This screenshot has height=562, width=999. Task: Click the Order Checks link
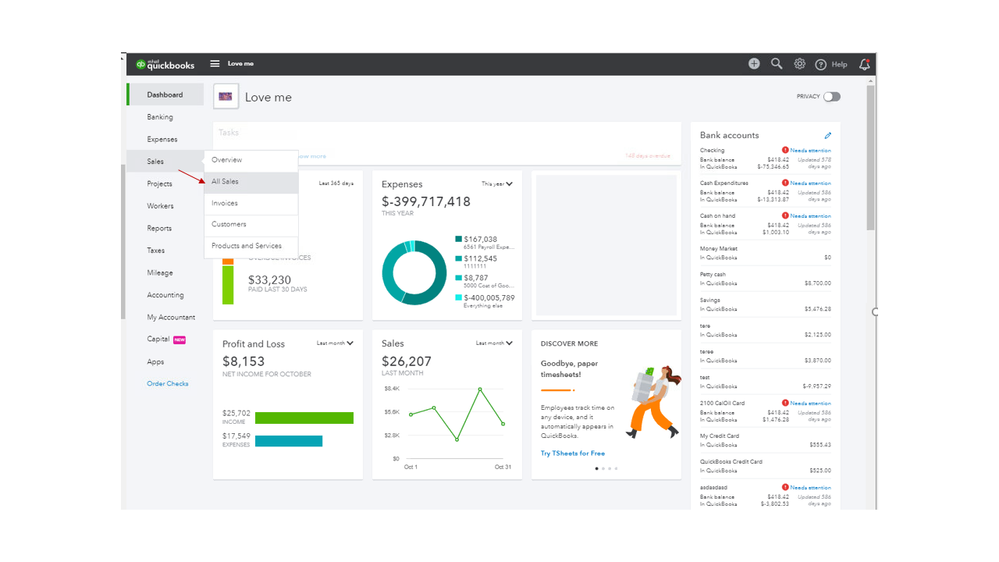168,384
